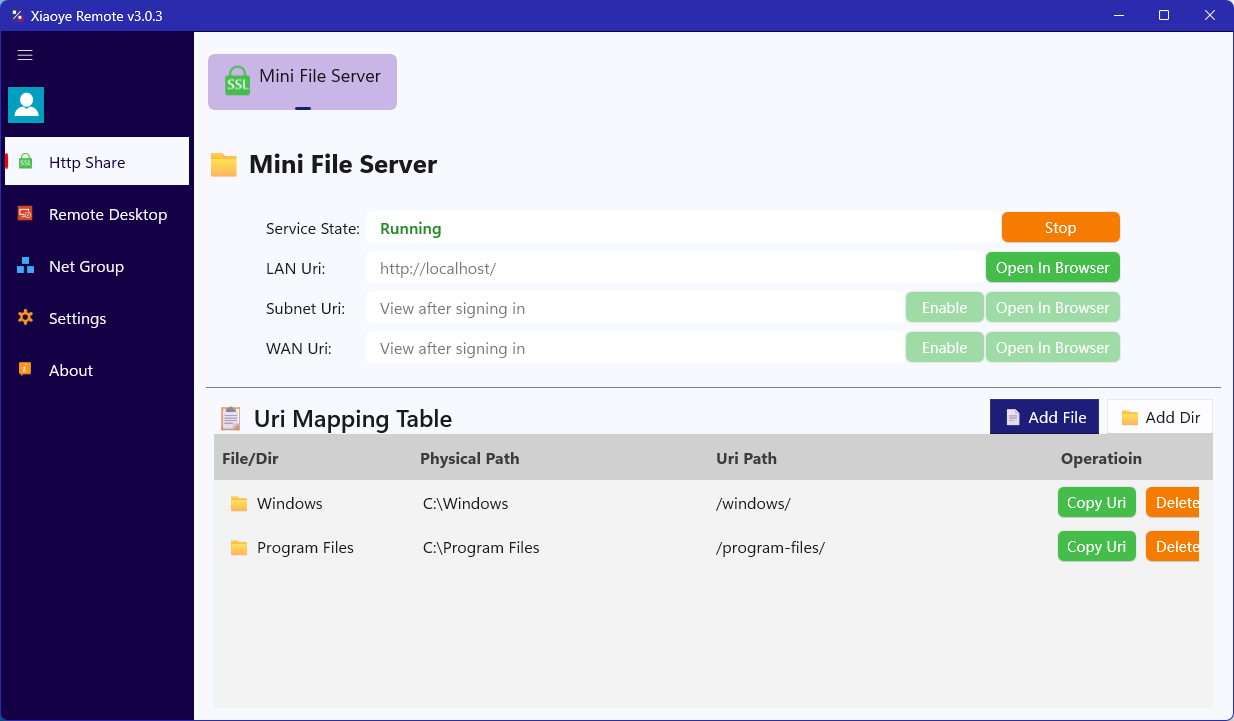Click the user profile avatar icon
The height and width of the screenshot is (721, 1234).
[x=26, y=105]
